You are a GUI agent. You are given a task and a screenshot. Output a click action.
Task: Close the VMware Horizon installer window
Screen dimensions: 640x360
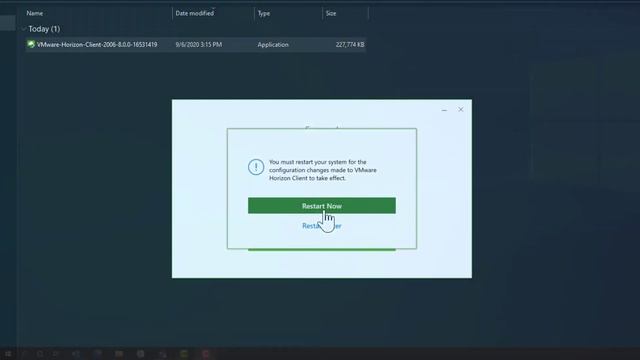(460, 109)
